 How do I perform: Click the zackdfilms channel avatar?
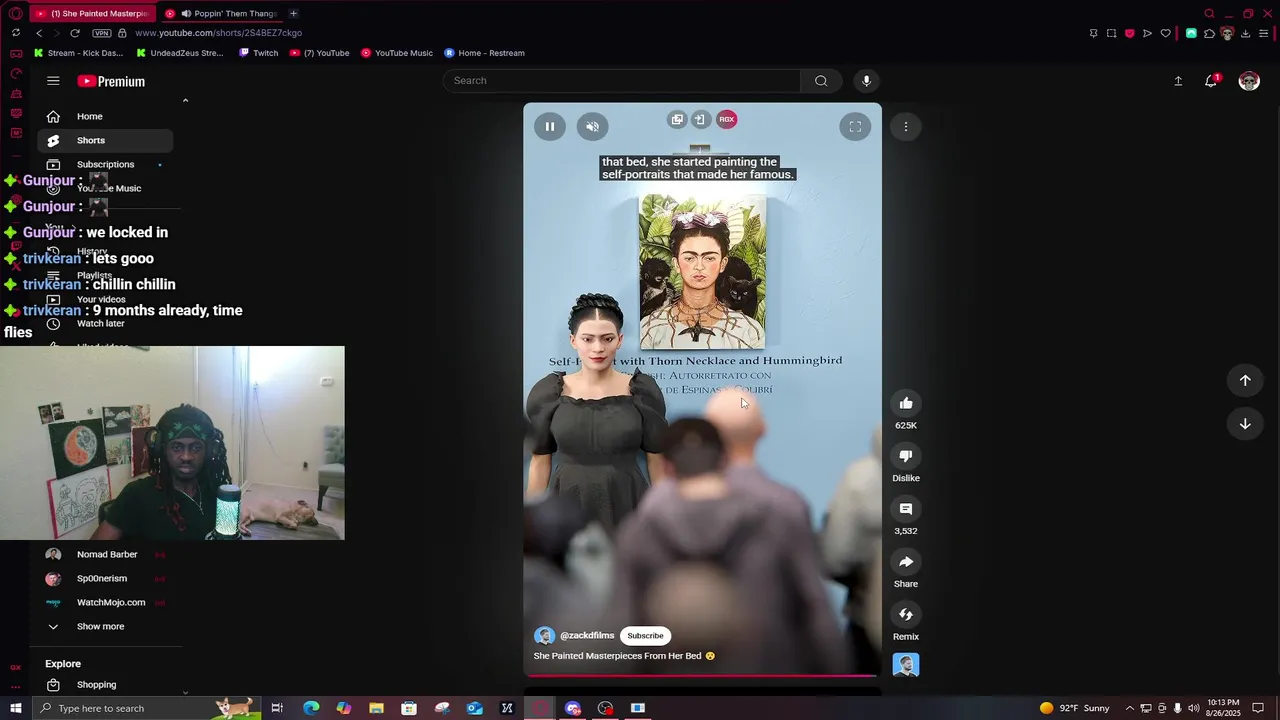(545, 636)
